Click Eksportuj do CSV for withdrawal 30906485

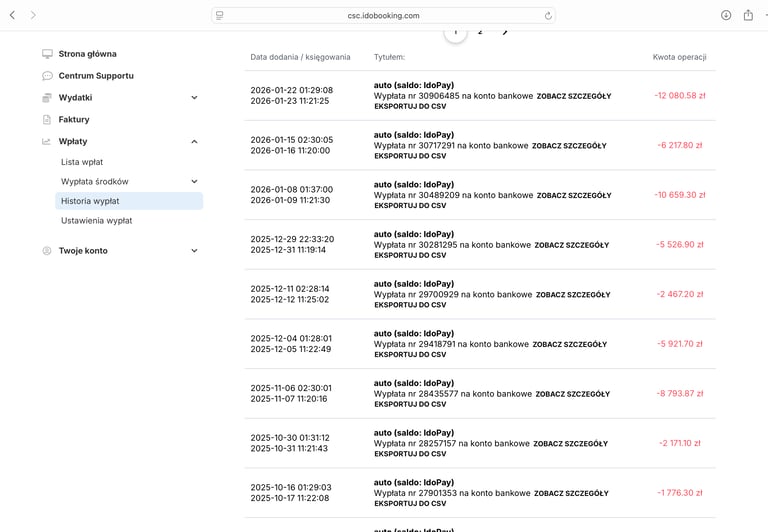pos(410,106)
